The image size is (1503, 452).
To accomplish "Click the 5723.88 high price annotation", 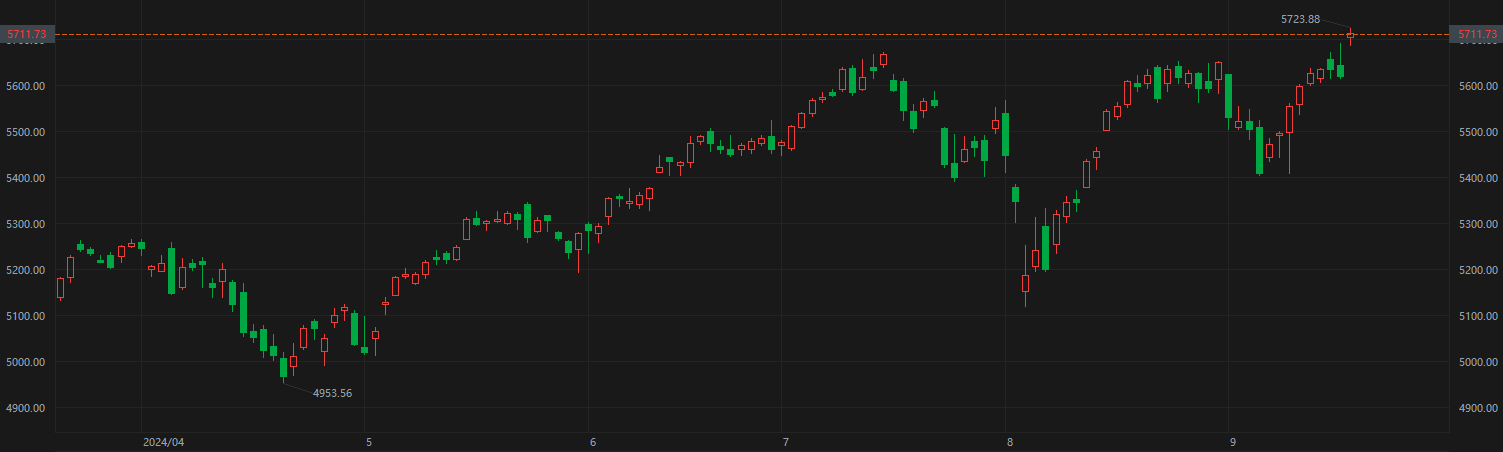I will click(1300, 19).
